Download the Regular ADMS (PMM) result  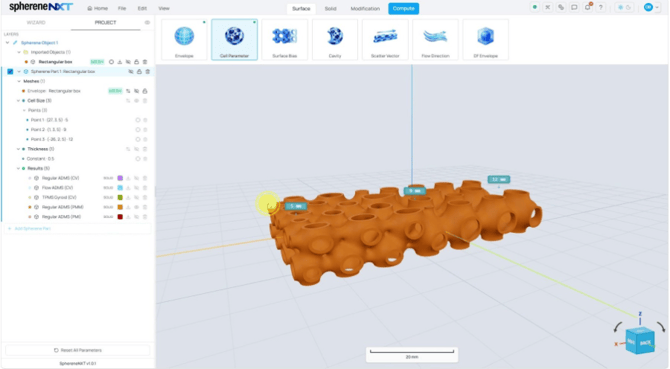pos(128,207)
